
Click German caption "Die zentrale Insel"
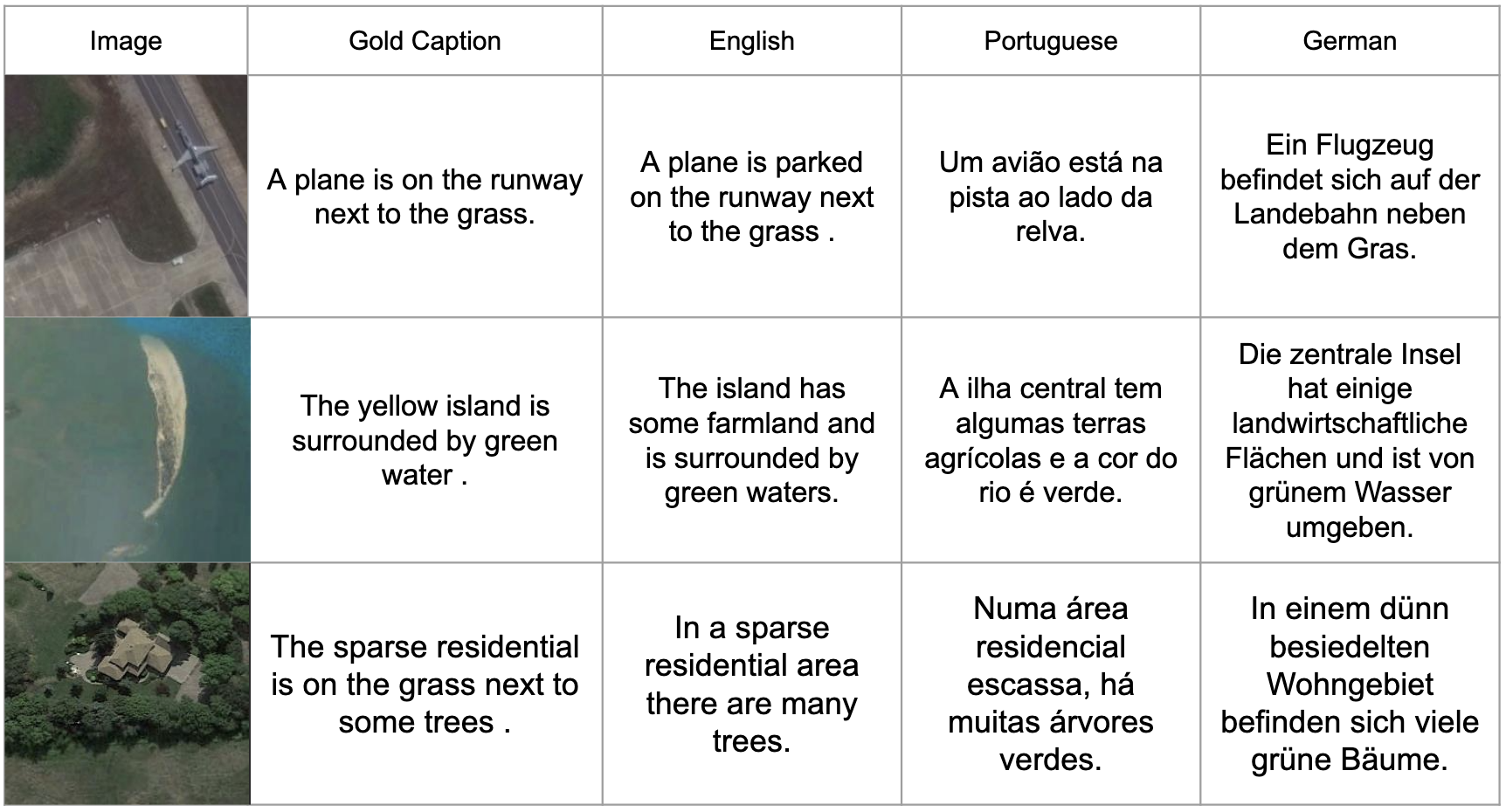[1349, 440]
